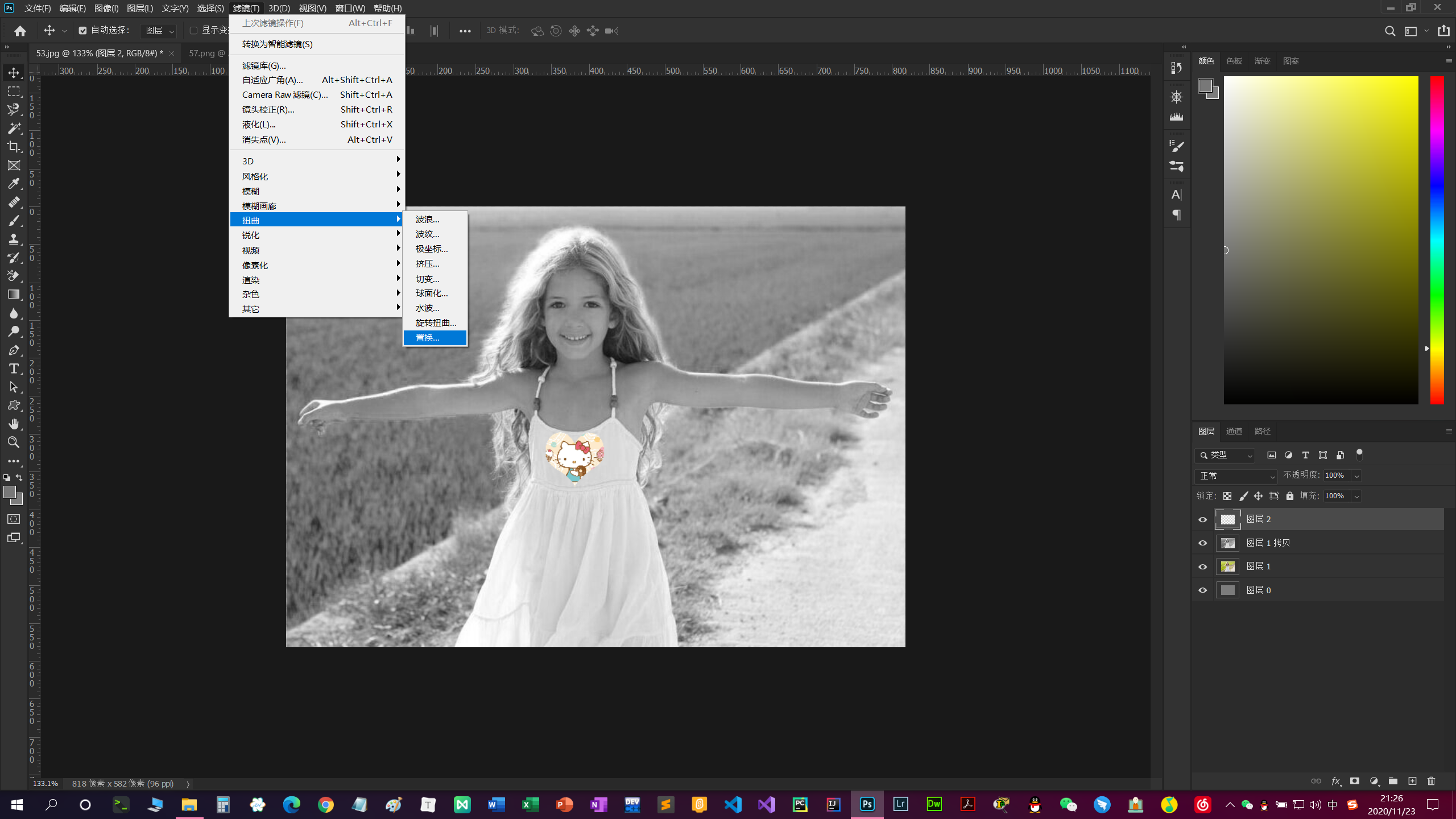Select the Crop tool
1456x819 pixels.
click(14, 147)
